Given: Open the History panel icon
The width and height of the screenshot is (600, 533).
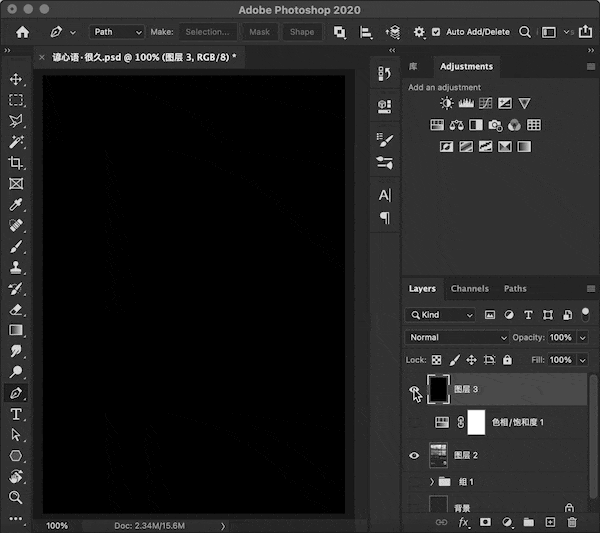Looking at the screenshot, I should click(x=385, y=73).
